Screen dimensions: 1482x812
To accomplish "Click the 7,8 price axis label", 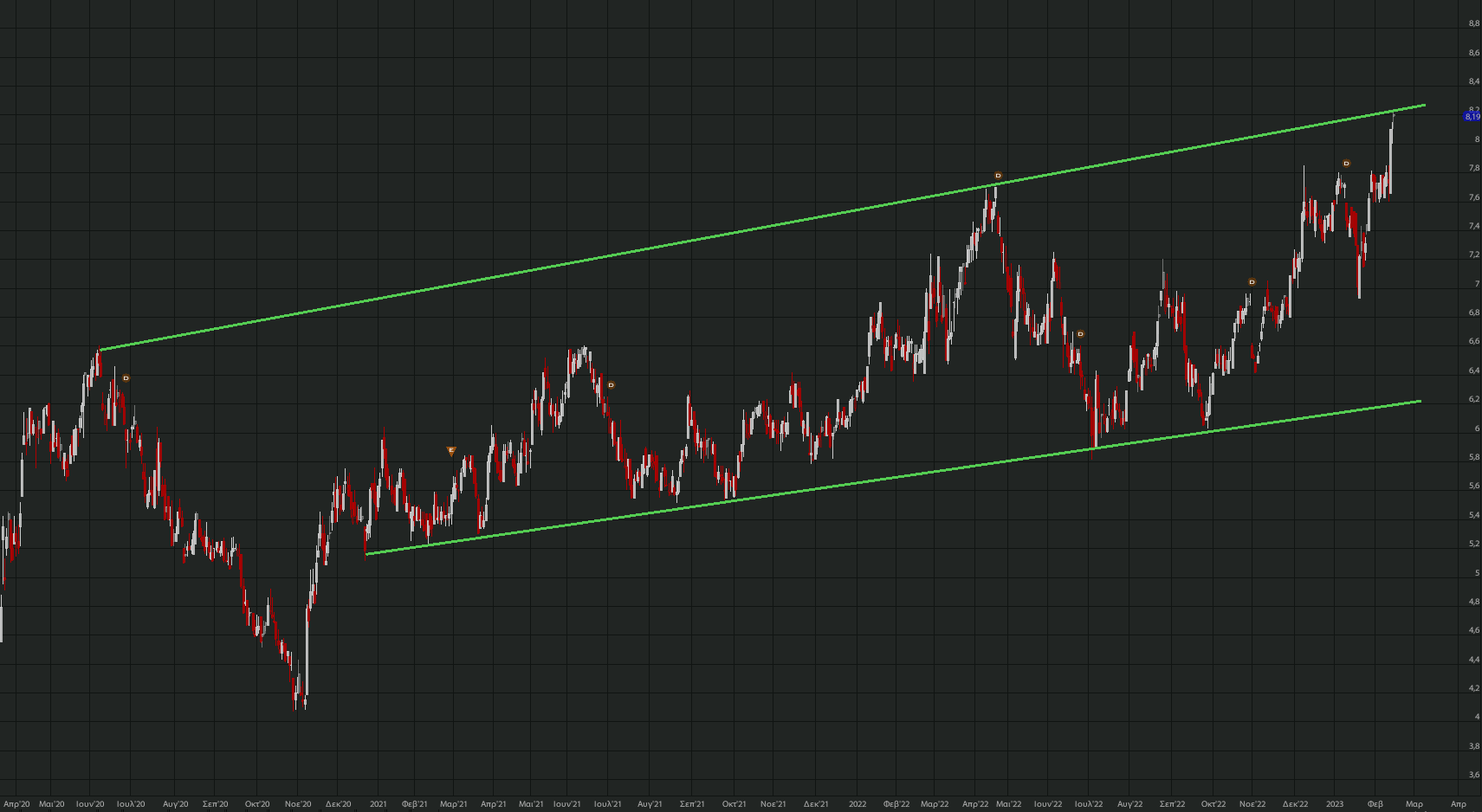I will (1474, 169).
